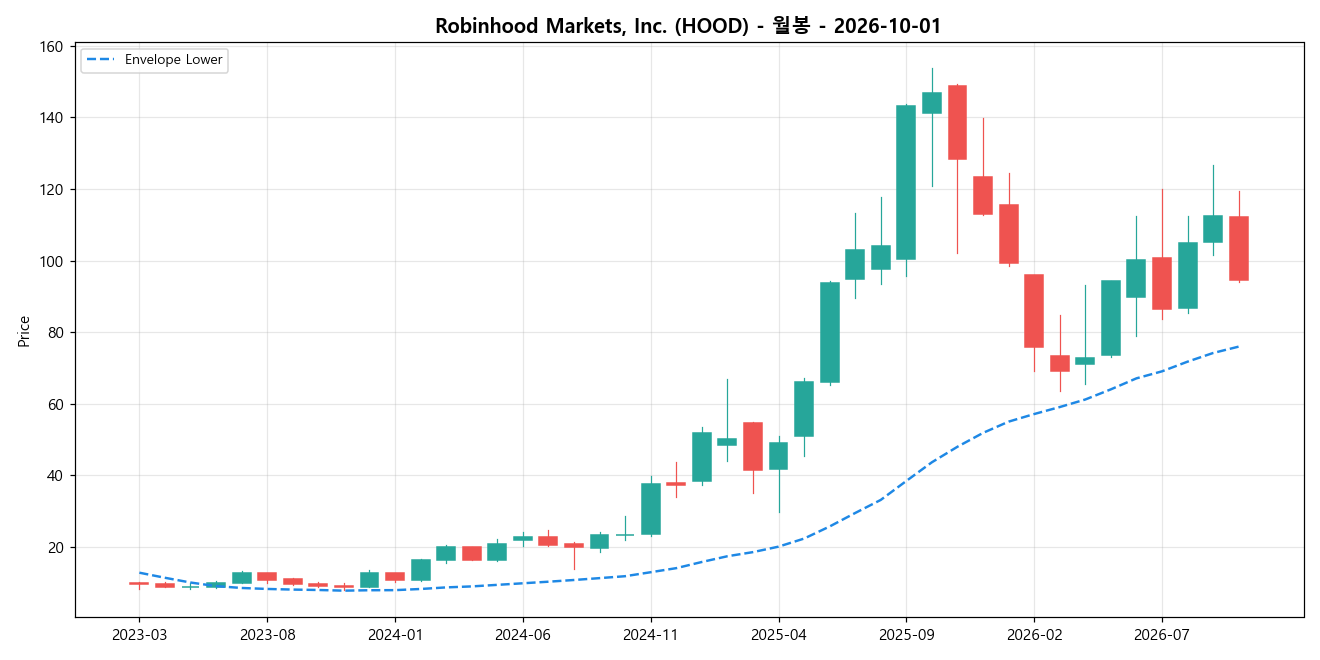1320x660 pixels.
Task: Click the end of the Envelope Lower dashed line
Action: pyautogui.click(x=1239, y=346)
